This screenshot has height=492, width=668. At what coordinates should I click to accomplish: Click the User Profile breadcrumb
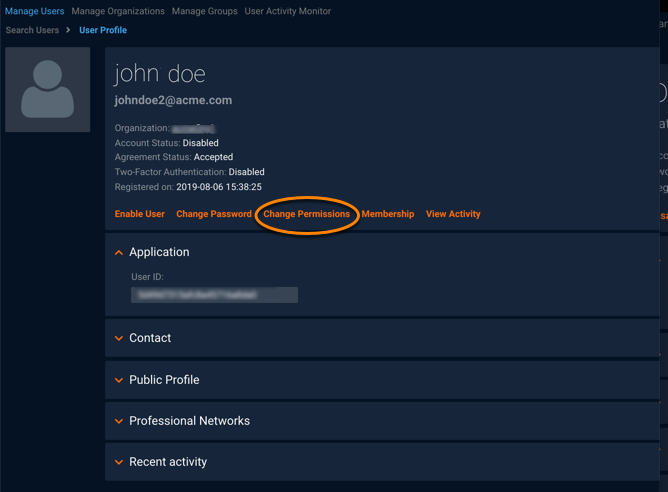[x=103, y=30]
